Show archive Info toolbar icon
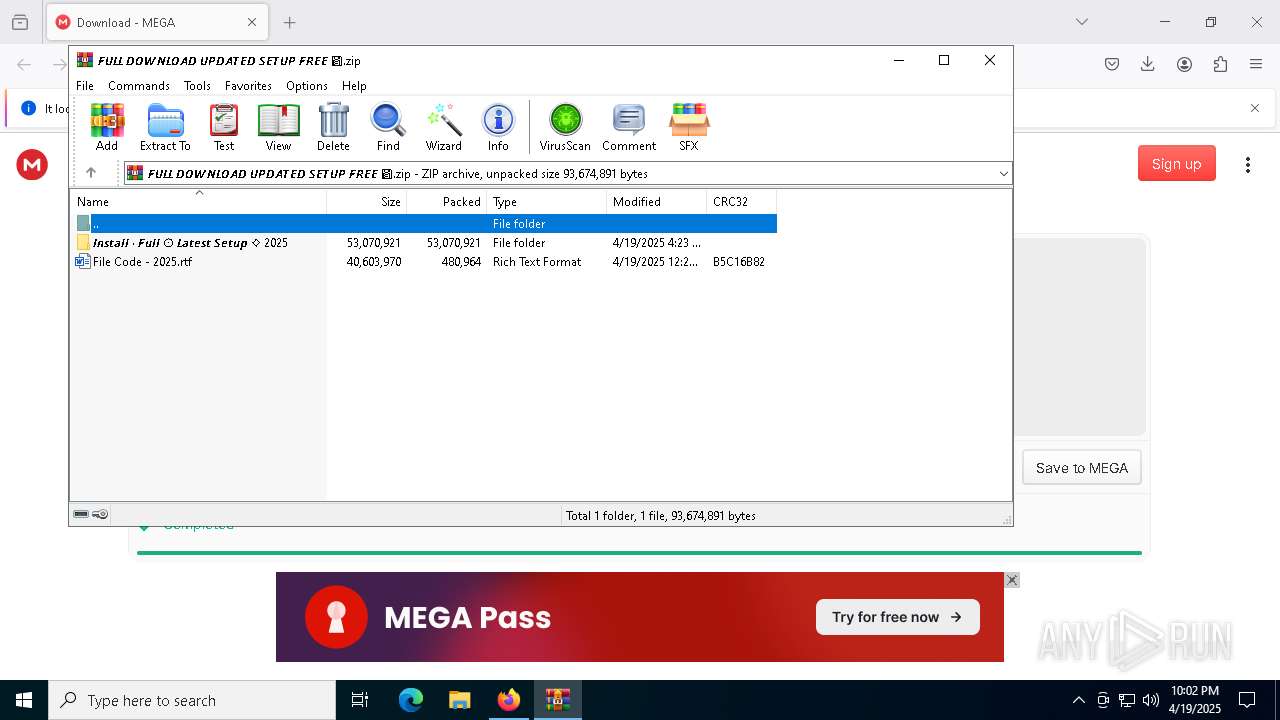 point(498,127)
